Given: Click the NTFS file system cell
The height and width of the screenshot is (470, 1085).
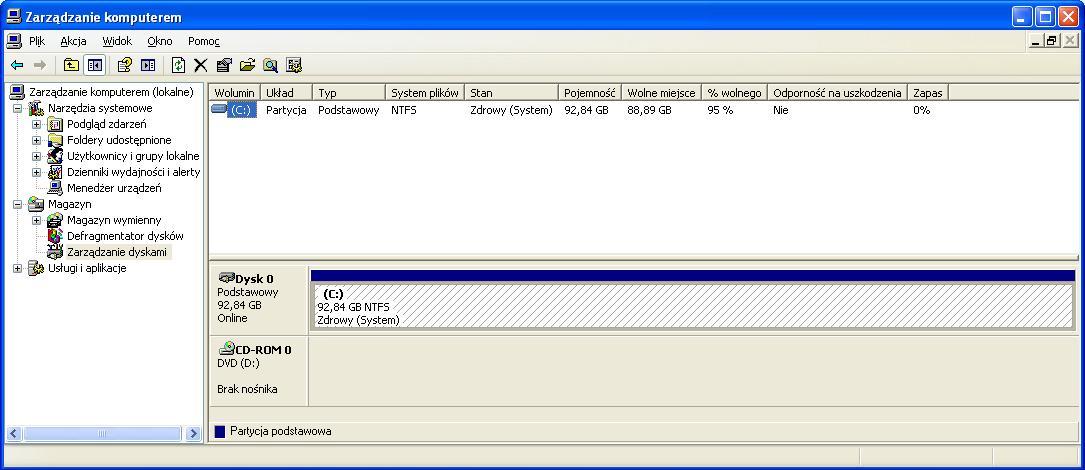Looking at the screenshot, I should (x=403, y=109).
